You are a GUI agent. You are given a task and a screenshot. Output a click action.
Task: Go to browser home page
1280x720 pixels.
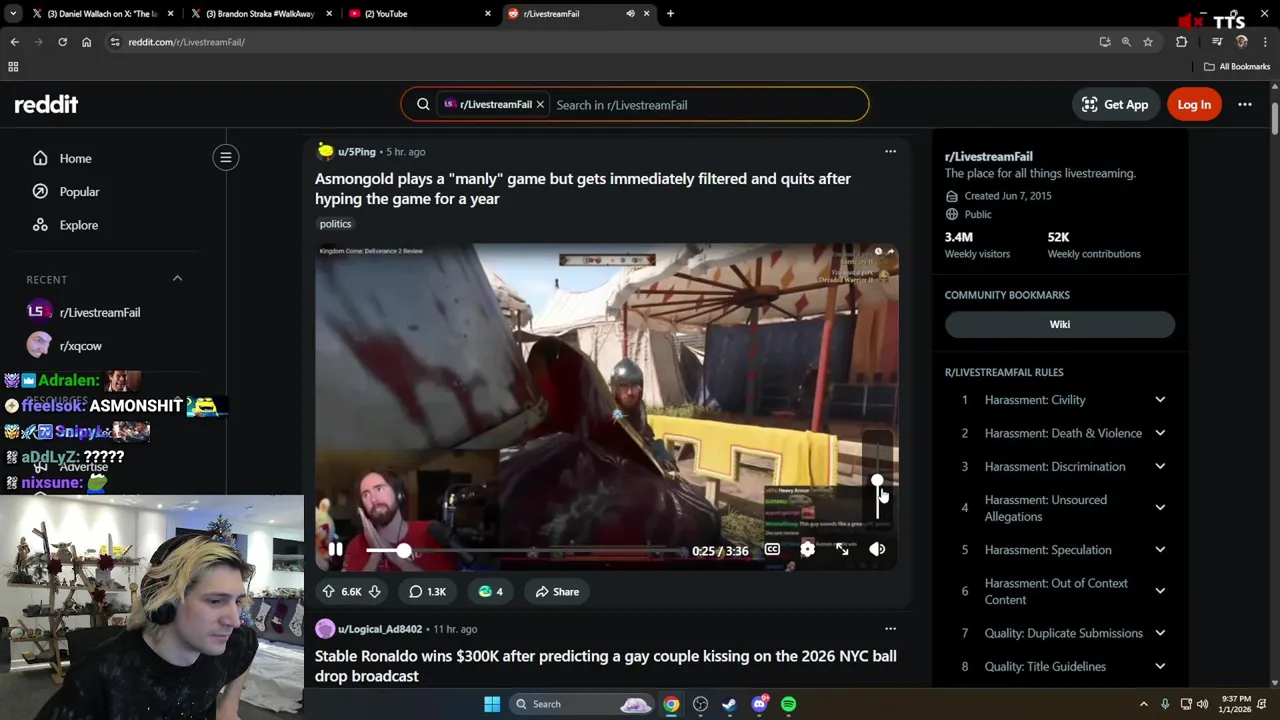click(87, 42)
